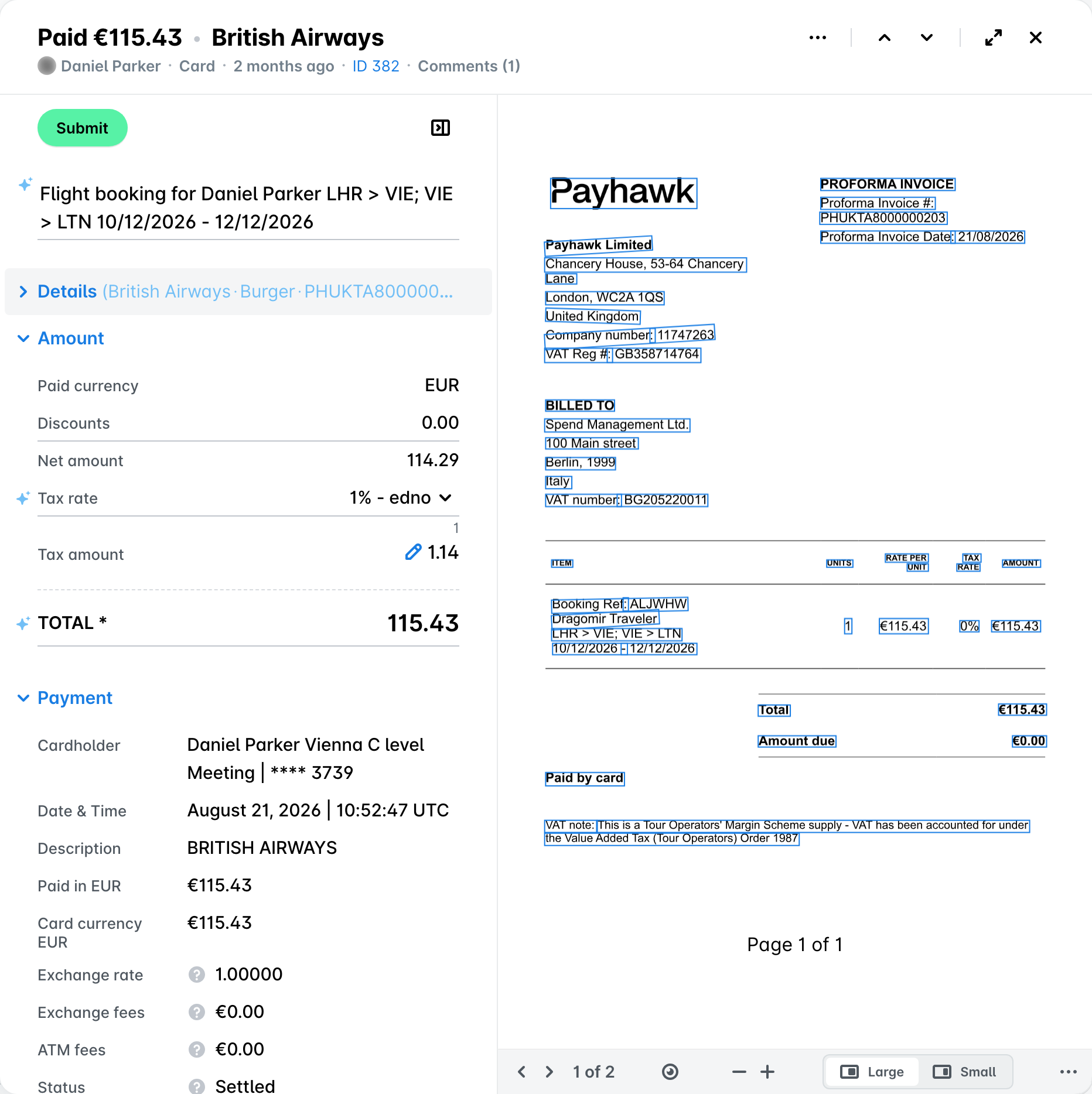
Task: Show ATM fees help tooltip icon
Action: click(197, 1049)
